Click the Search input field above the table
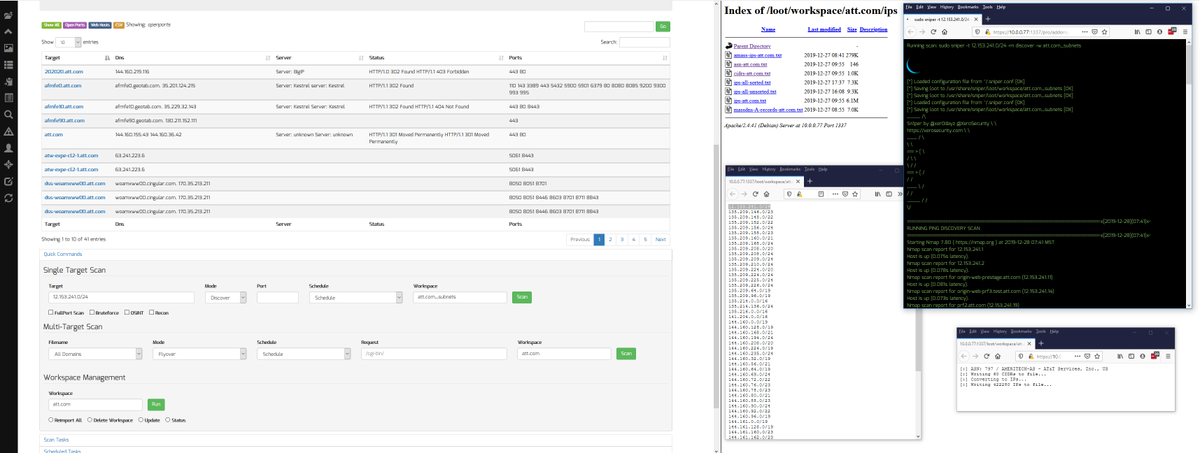Image resolution: width=1200 pixels, height=453 pixels. 645,42
